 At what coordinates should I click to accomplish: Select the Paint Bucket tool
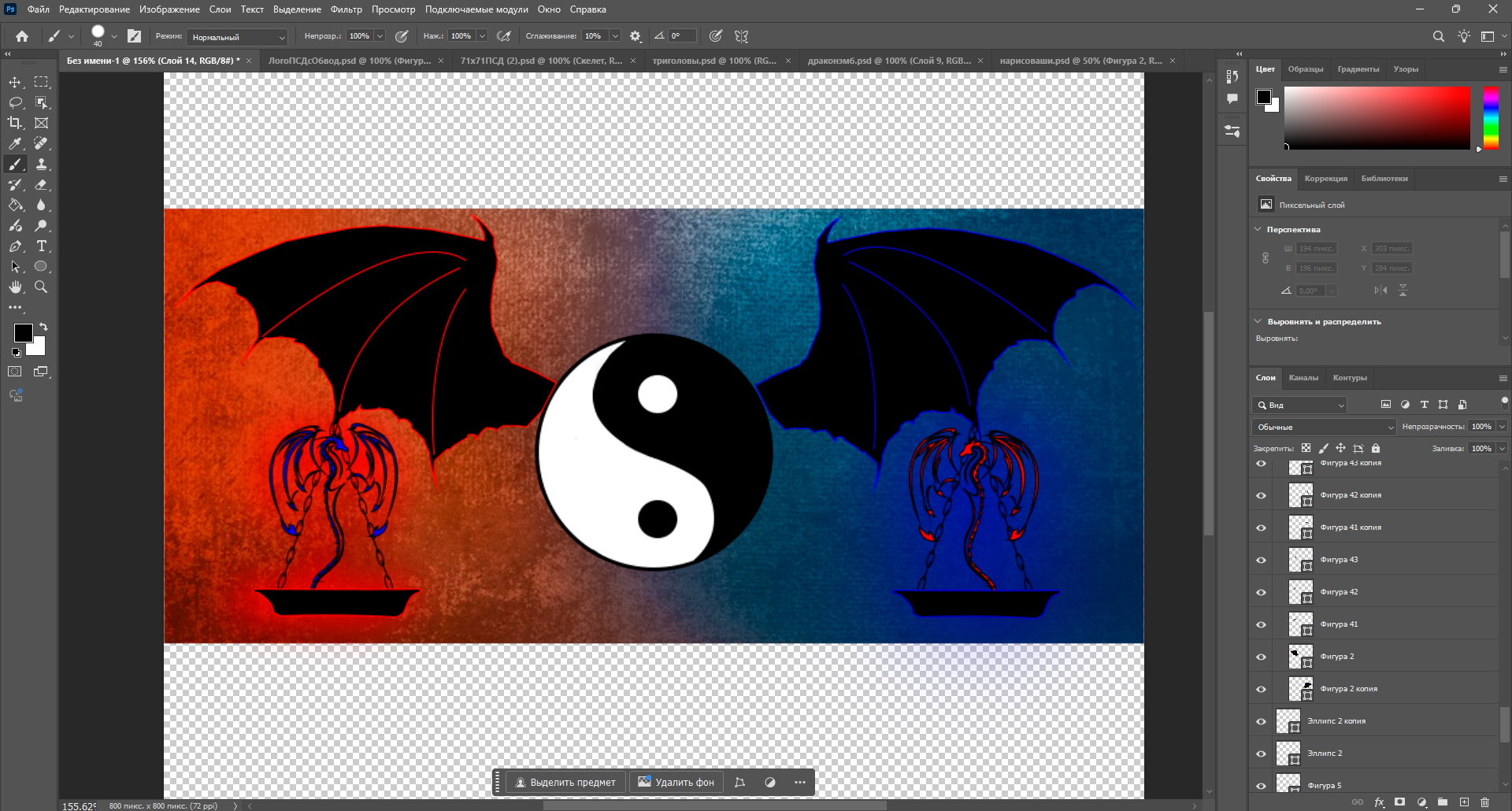click(x=15, y=205)
